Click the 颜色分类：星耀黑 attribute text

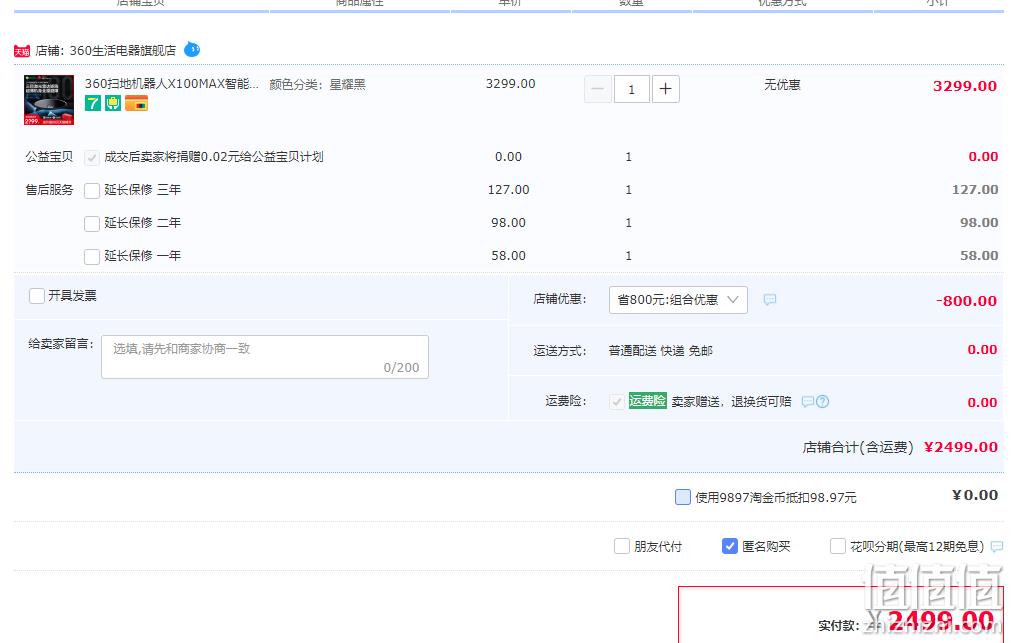pos(318,85)
